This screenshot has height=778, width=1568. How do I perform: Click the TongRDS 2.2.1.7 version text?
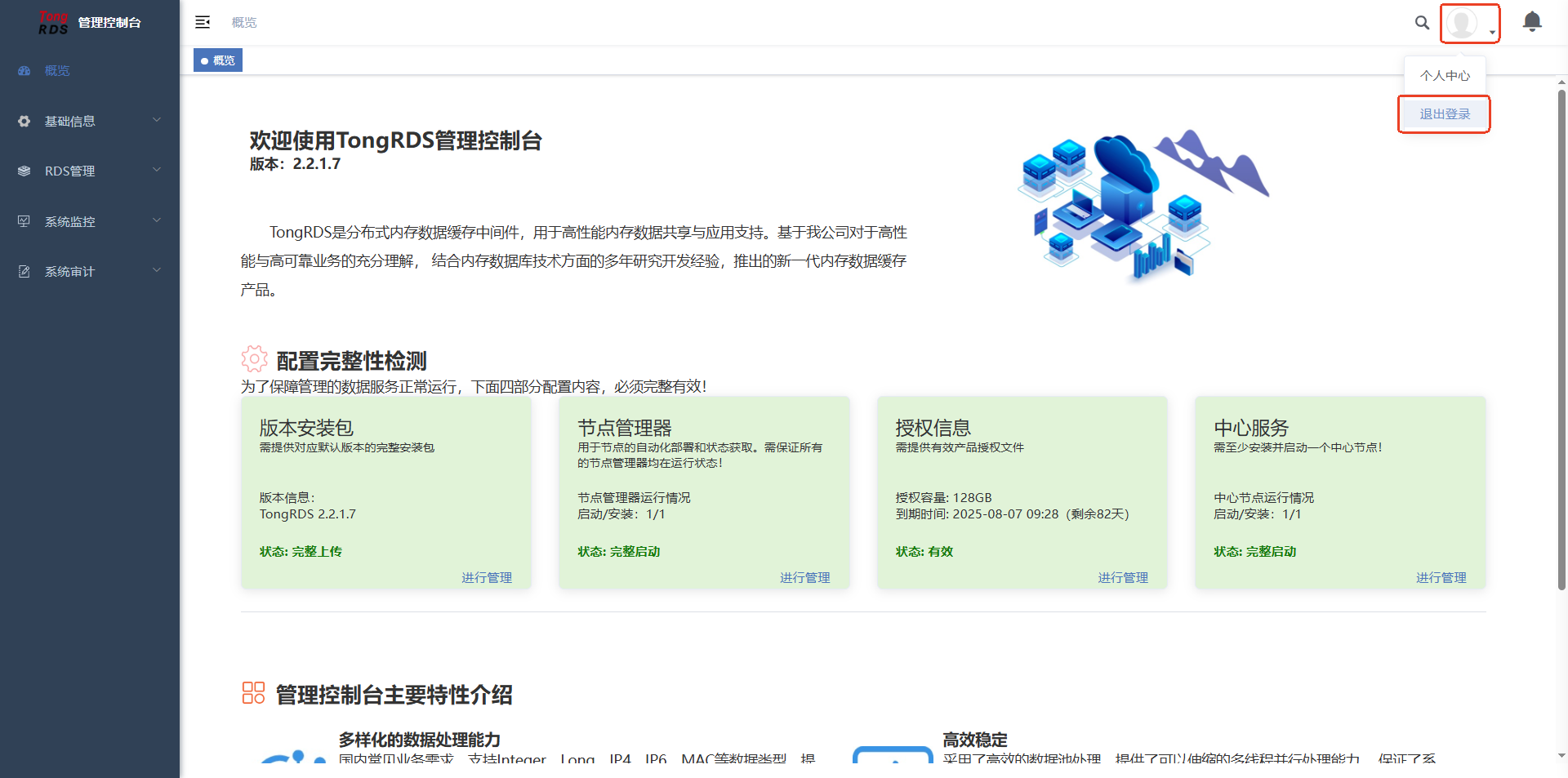[x=308, y=514]
